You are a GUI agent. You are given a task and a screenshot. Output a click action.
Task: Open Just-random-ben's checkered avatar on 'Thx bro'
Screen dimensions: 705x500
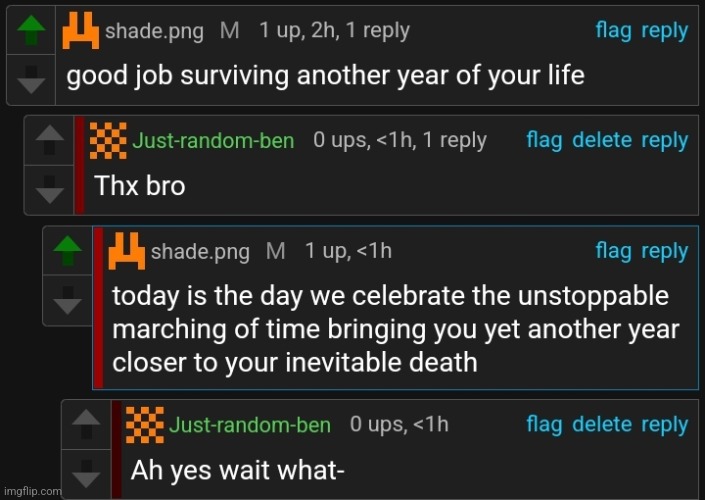click(108, 140)
